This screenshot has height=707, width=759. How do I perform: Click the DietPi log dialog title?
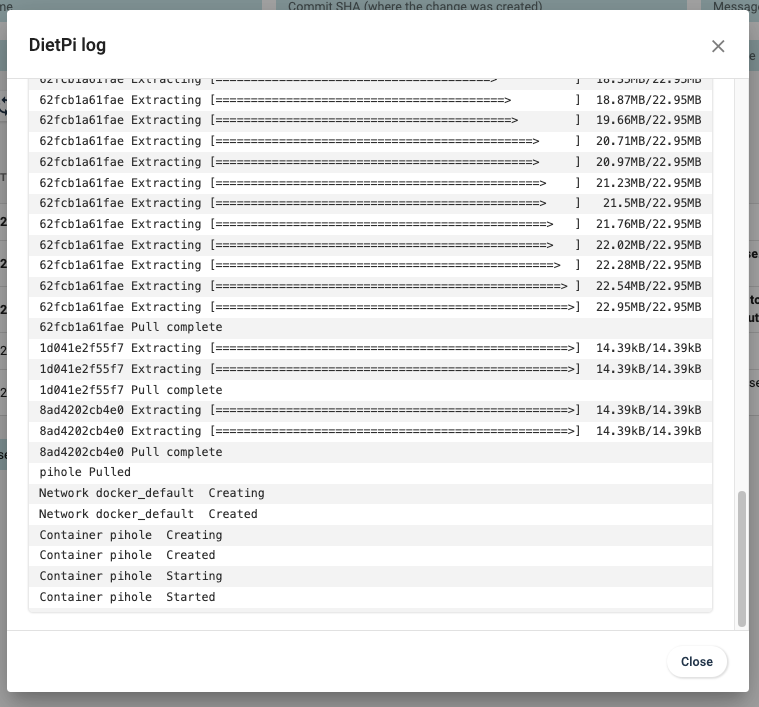click(x=68, y=45)
